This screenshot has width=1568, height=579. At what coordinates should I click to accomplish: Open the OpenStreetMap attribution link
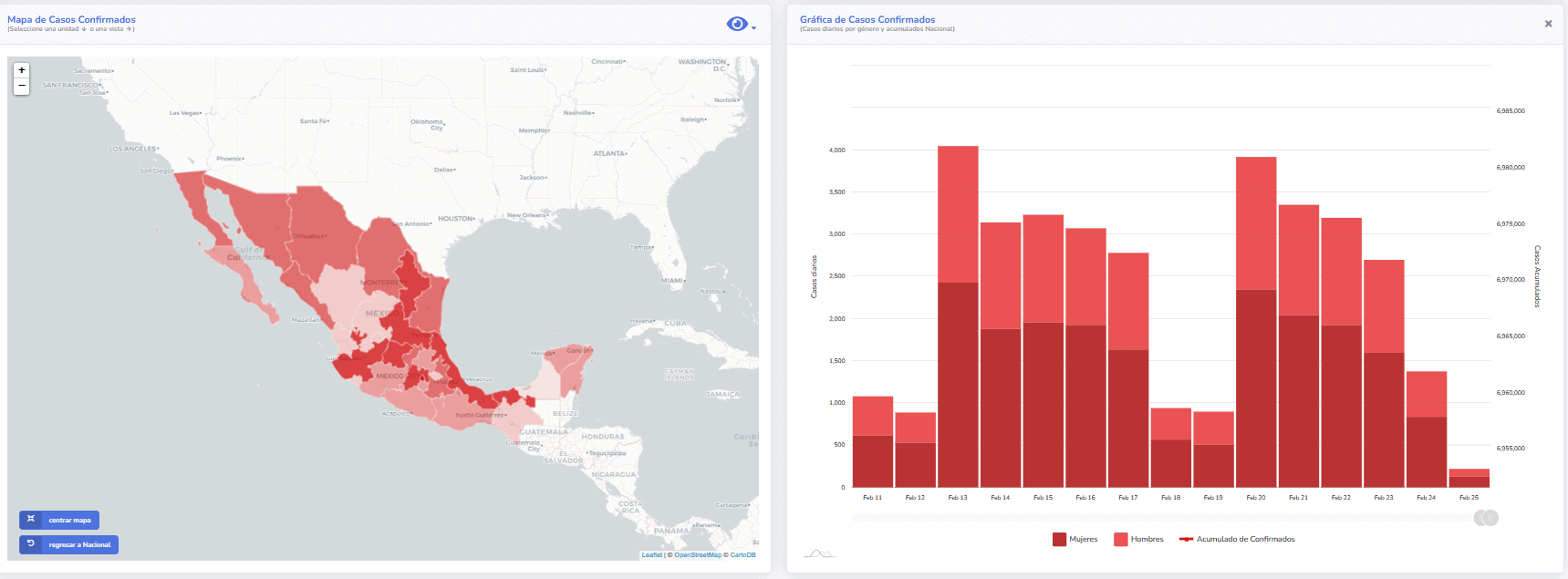coord(698,555)
